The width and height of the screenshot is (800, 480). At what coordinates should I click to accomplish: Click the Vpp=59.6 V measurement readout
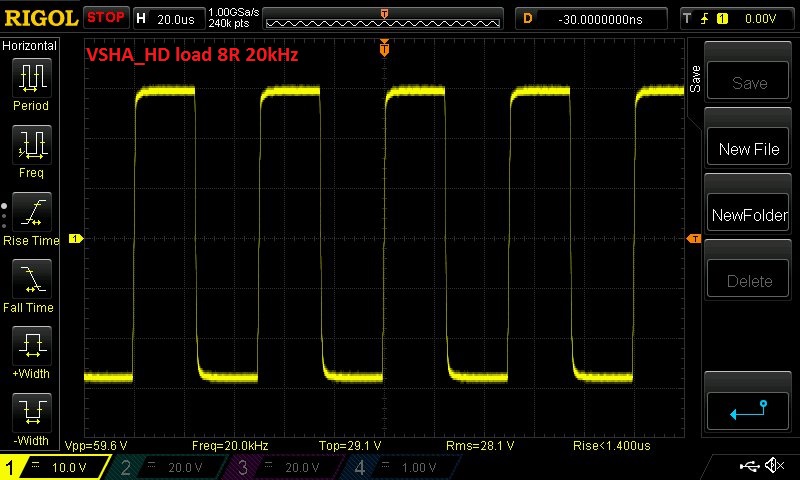[x=96, y=445]
